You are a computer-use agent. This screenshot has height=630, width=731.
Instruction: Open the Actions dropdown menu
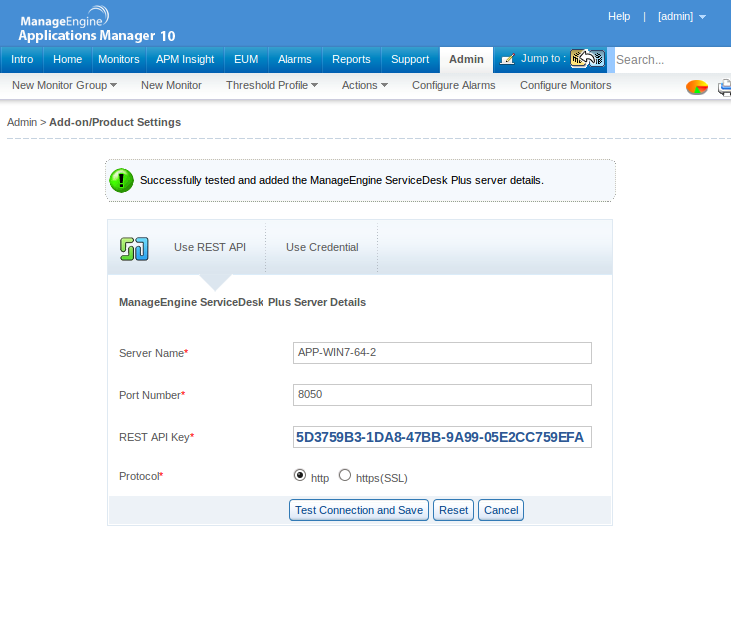(x=365, y=85)
